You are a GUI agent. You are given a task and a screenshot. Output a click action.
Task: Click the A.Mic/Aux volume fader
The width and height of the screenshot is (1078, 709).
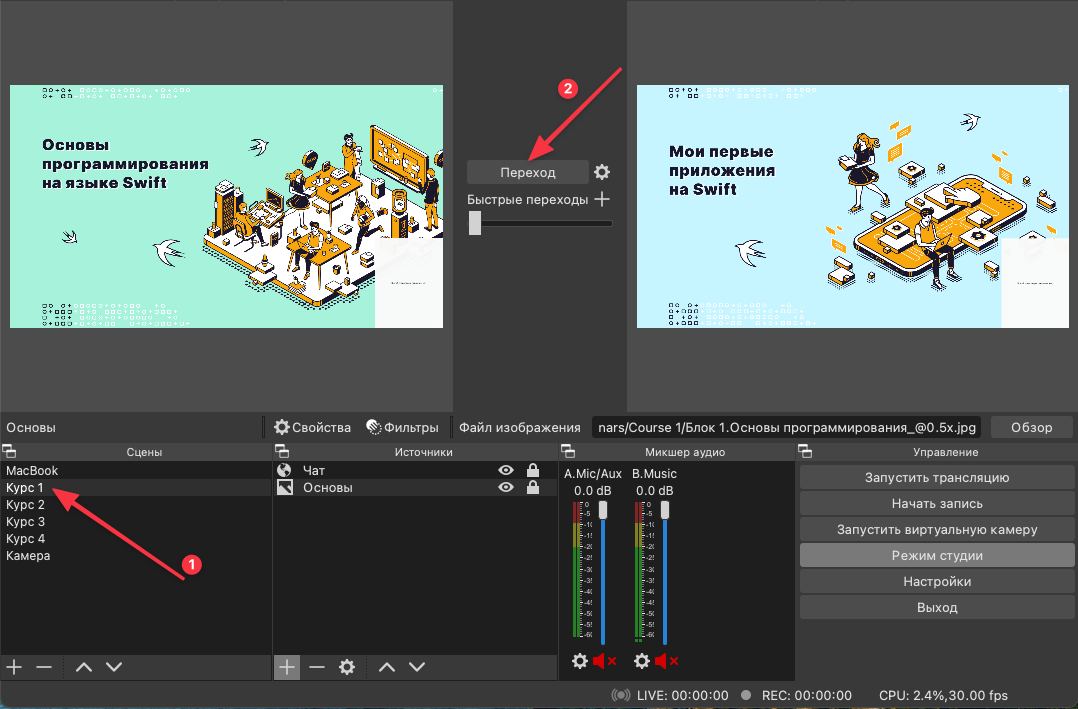click(603, 510)
